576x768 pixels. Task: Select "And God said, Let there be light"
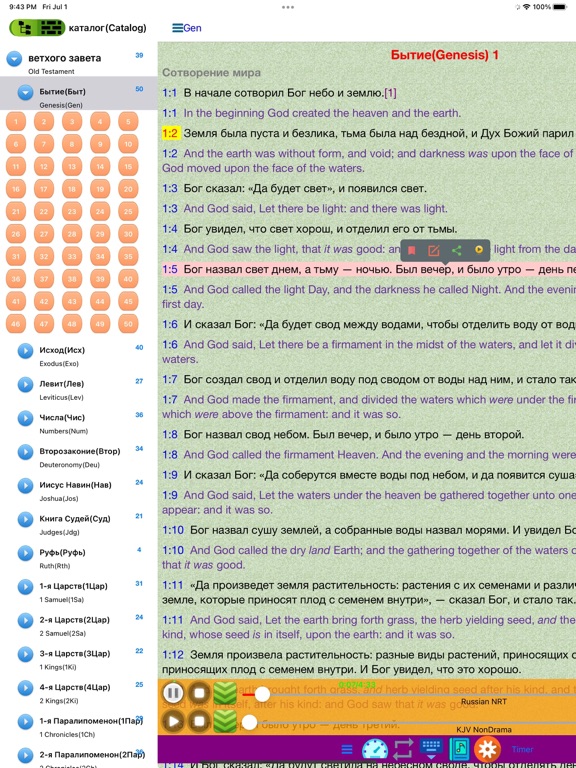305,209
